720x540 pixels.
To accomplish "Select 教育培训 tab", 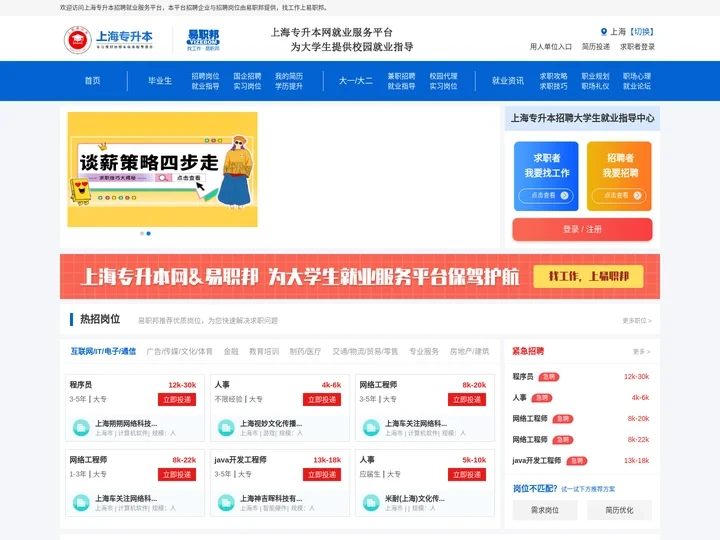I will pos(264,351).
